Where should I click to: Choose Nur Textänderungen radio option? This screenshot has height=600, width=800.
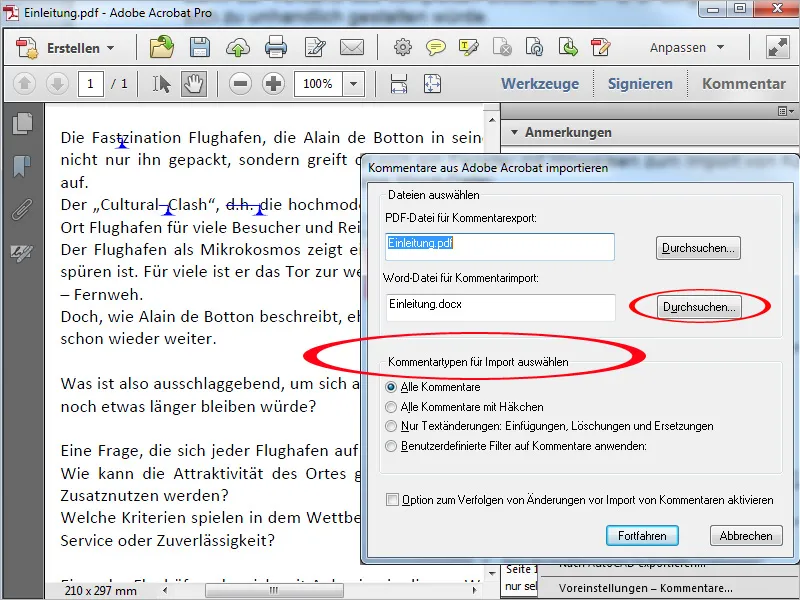point(391,426)
